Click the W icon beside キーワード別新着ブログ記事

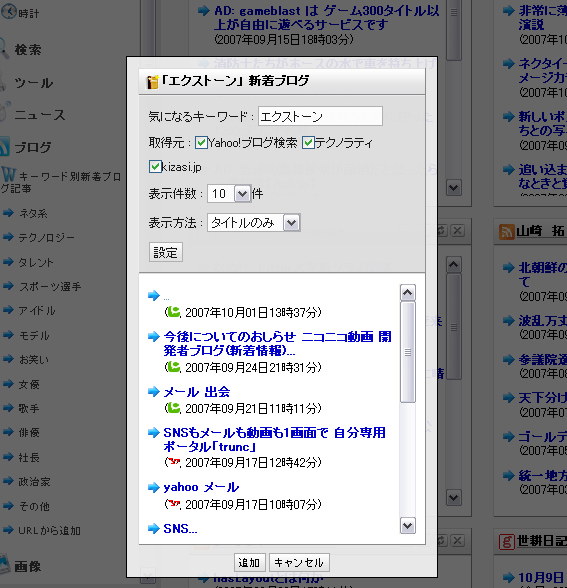click(8, 174)
